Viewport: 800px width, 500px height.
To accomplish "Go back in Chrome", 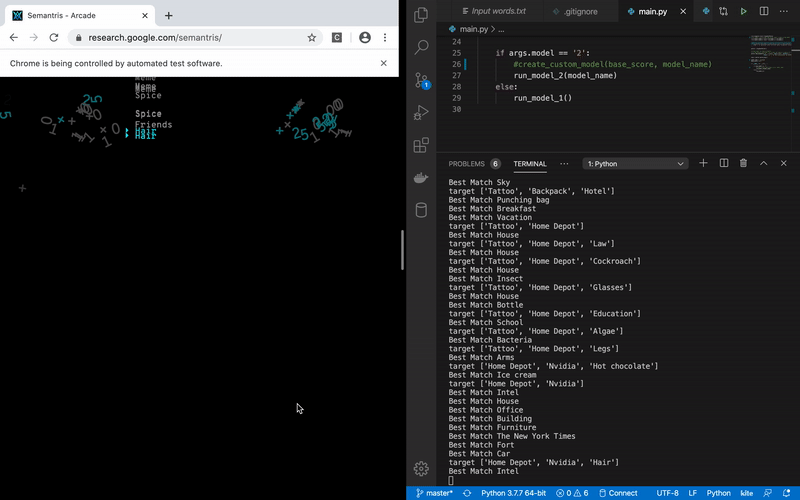I will 14,37.
